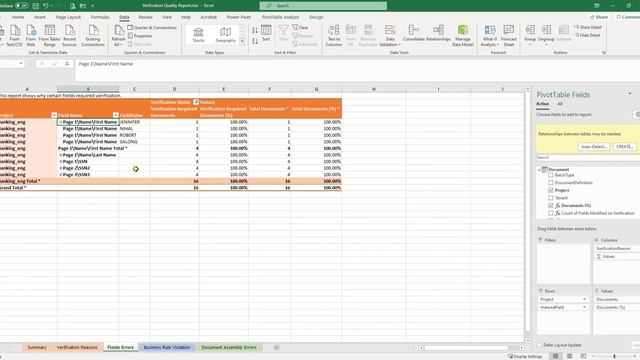
Task: Expand the Page 1\SSN row
Action: 60,162
